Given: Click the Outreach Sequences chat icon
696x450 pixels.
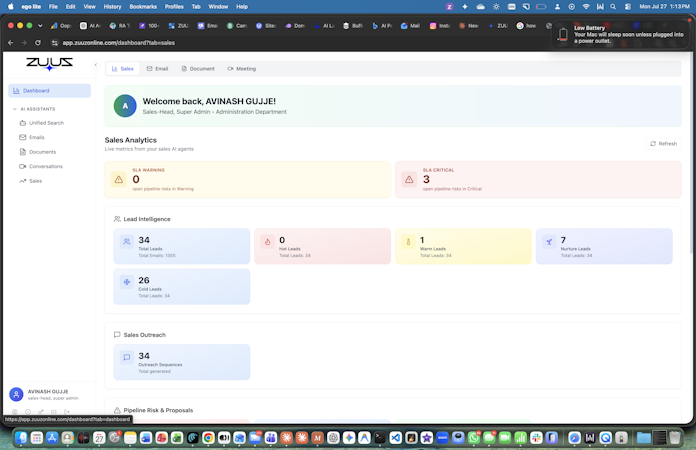Looking at the screenshot, I should coord(127,358).
